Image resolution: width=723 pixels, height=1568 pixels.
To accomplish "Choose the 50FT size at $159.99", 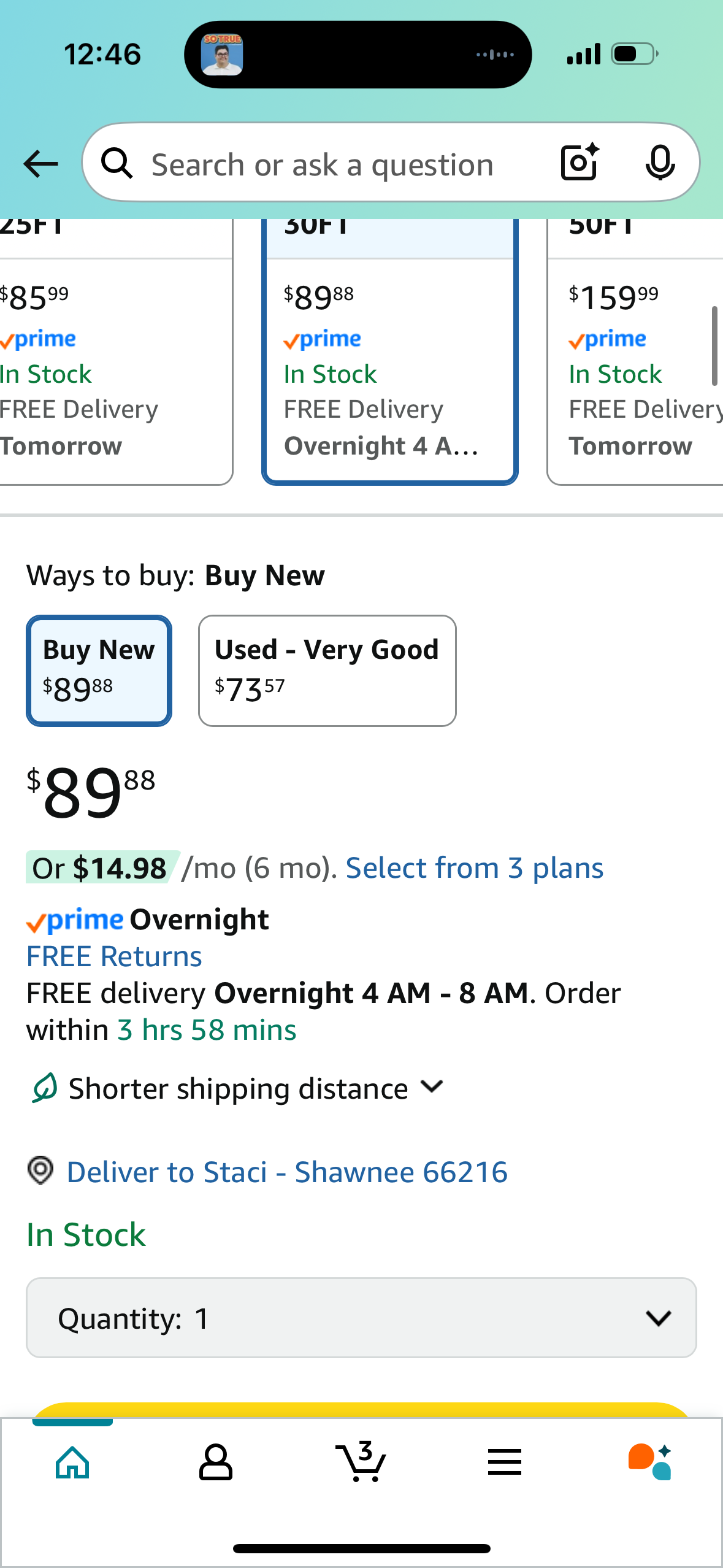I will point(635,352).
